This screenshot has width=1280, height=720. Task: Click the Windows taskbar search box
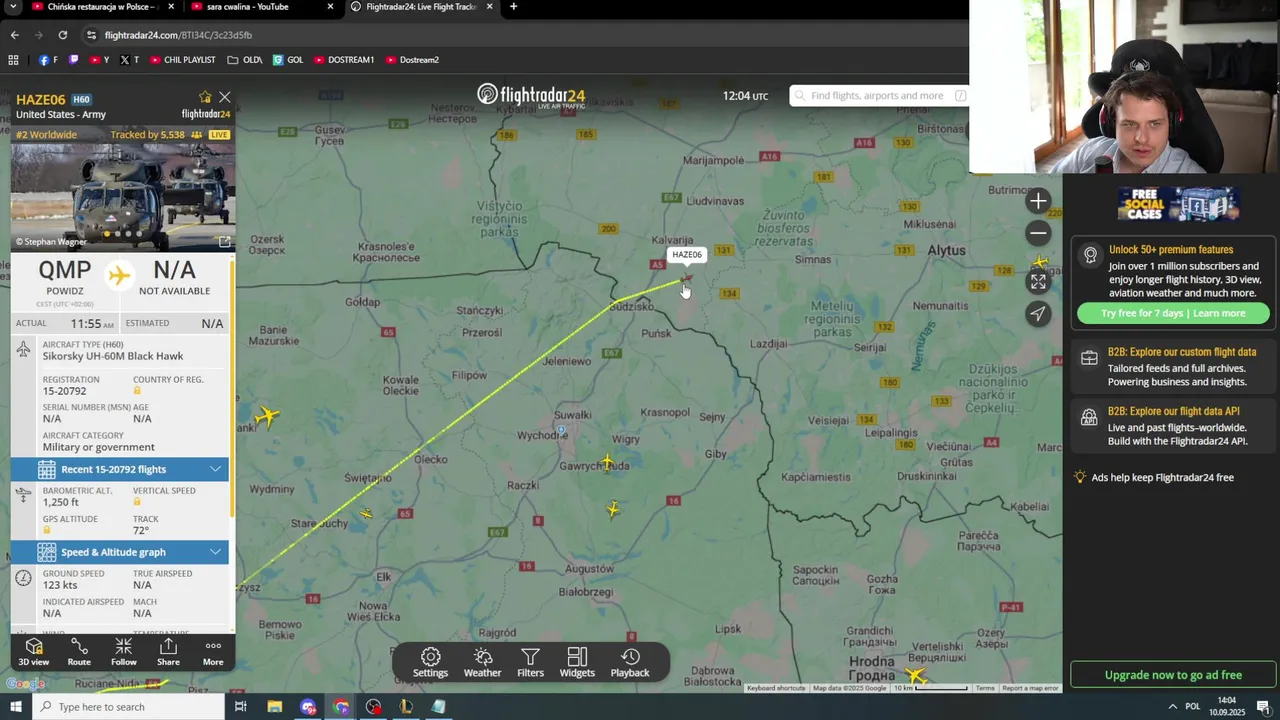(x=128, y=707)
